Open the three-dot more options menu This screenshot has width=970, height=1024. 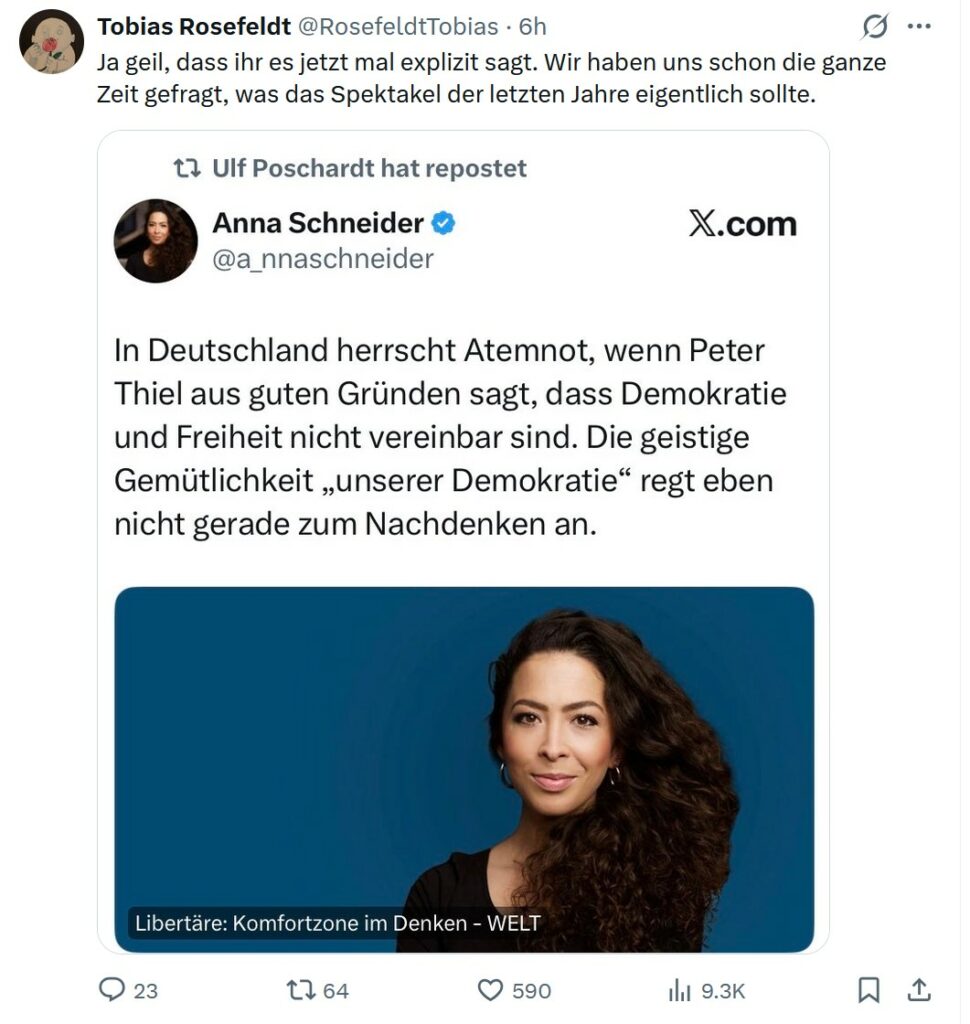coord(919,27)
